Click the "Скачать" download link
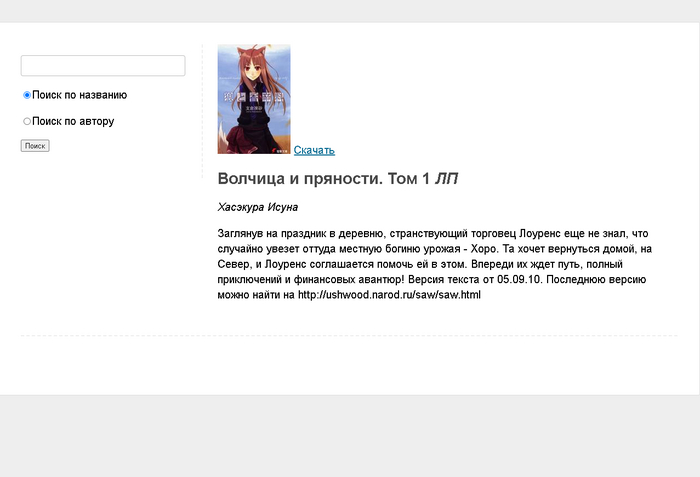700x477 pixels. pyautogui.click(x=314, y=150)
